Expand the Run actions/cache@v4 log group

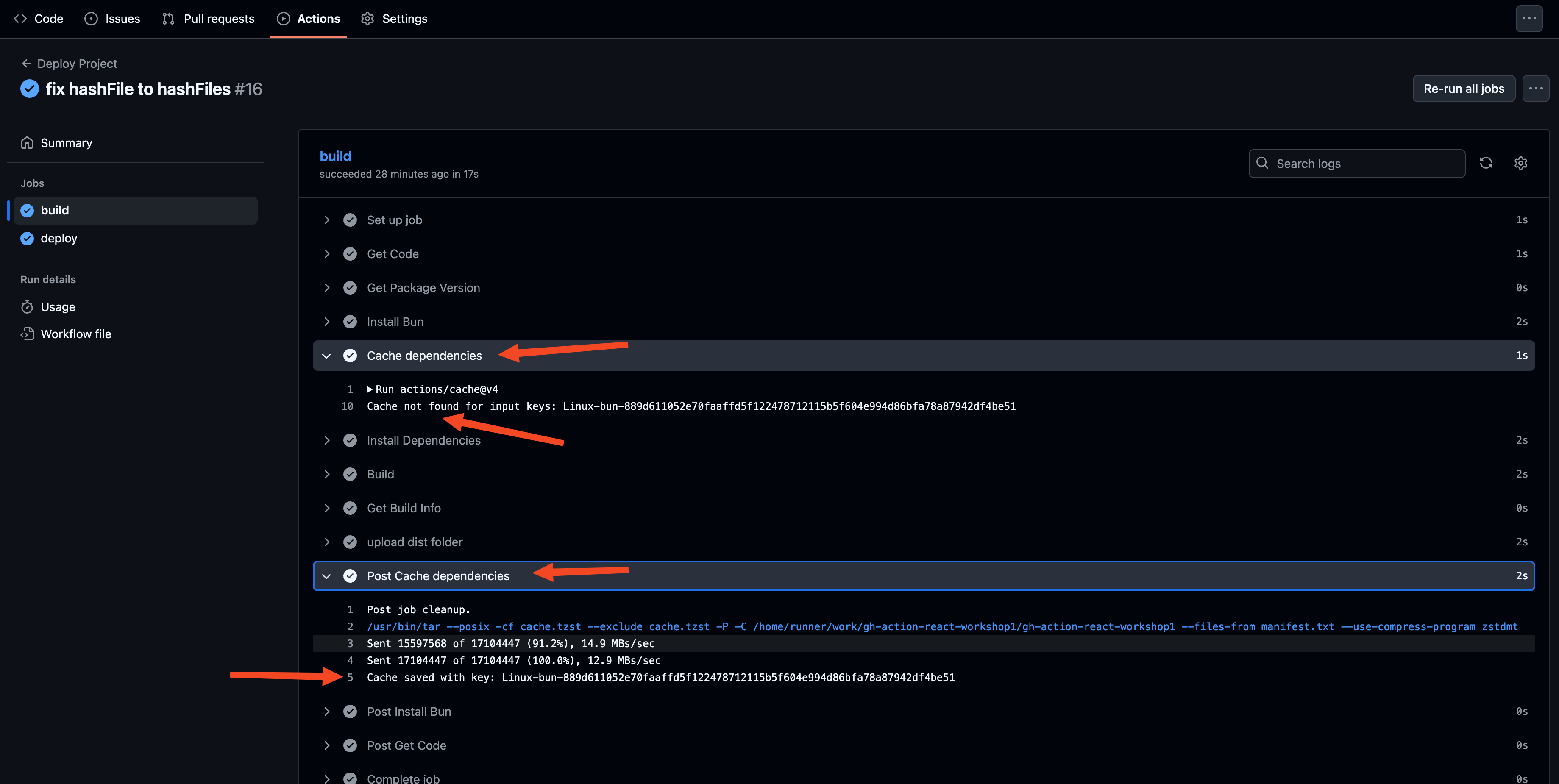click(x=370, y=389)
